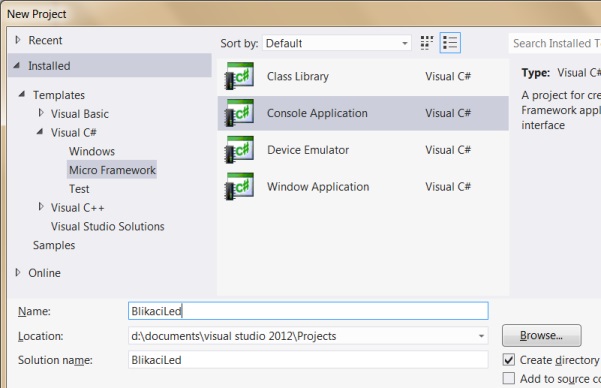Viewport: 601px width, 388px height.
Task: Click the Solution name field
Action: (308, 360)
